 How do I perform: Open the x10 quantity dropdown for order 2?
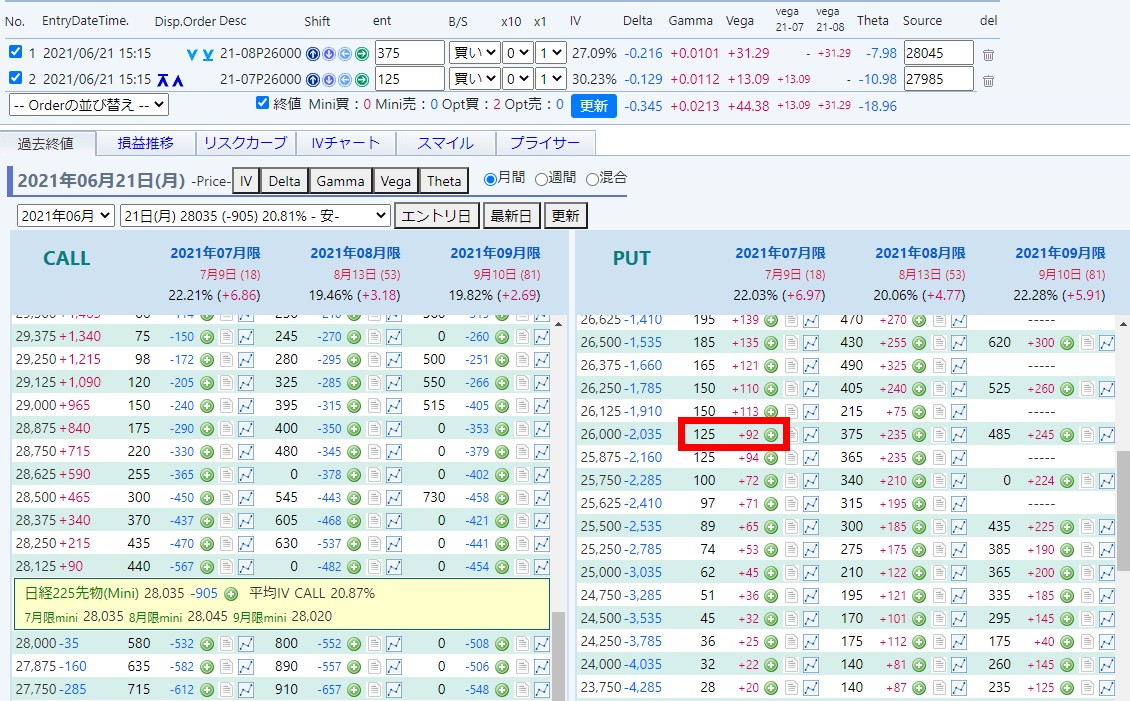(518, 79)
